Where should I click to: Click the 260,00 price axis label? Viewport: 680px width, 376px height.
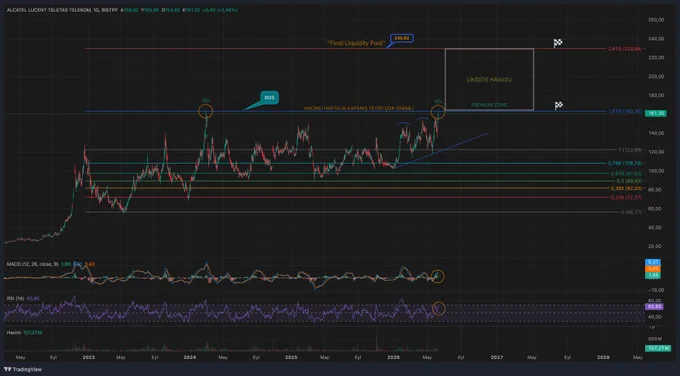pos(656,20)
